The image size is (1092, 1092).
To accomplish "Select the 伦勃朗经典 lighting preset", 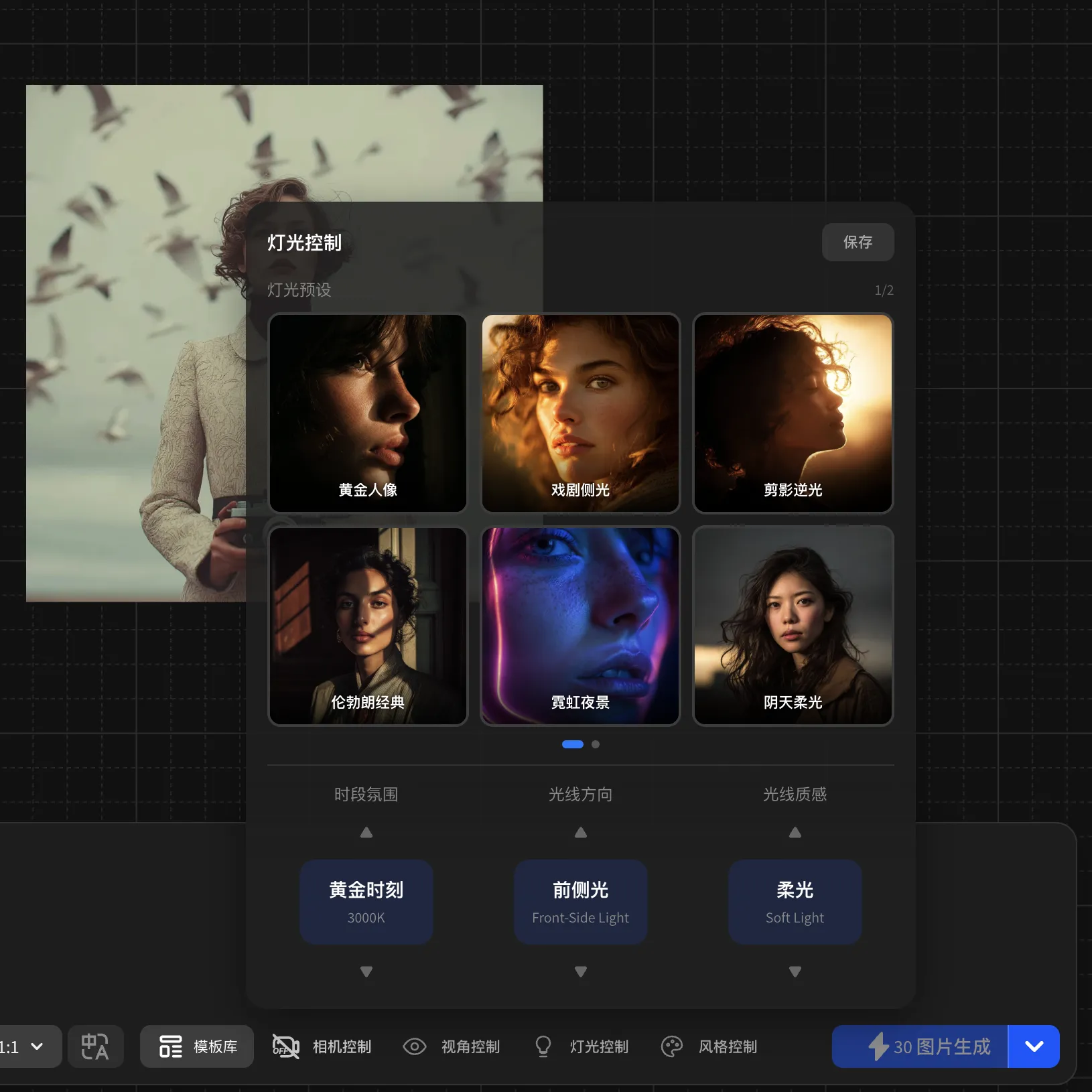I will click(x=368, y=626).
